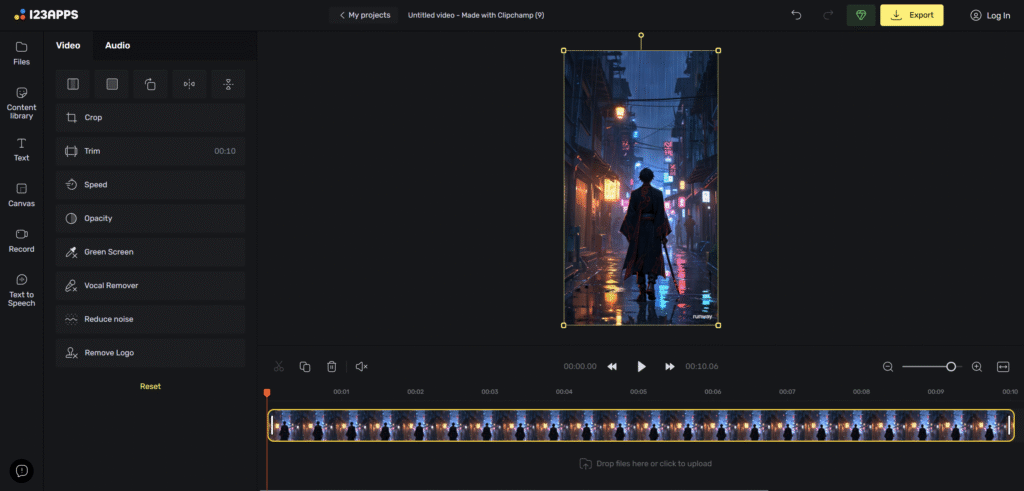
Task: Open the Canvas settings panel
Action: pyautogui.click(x=22, y=195)
